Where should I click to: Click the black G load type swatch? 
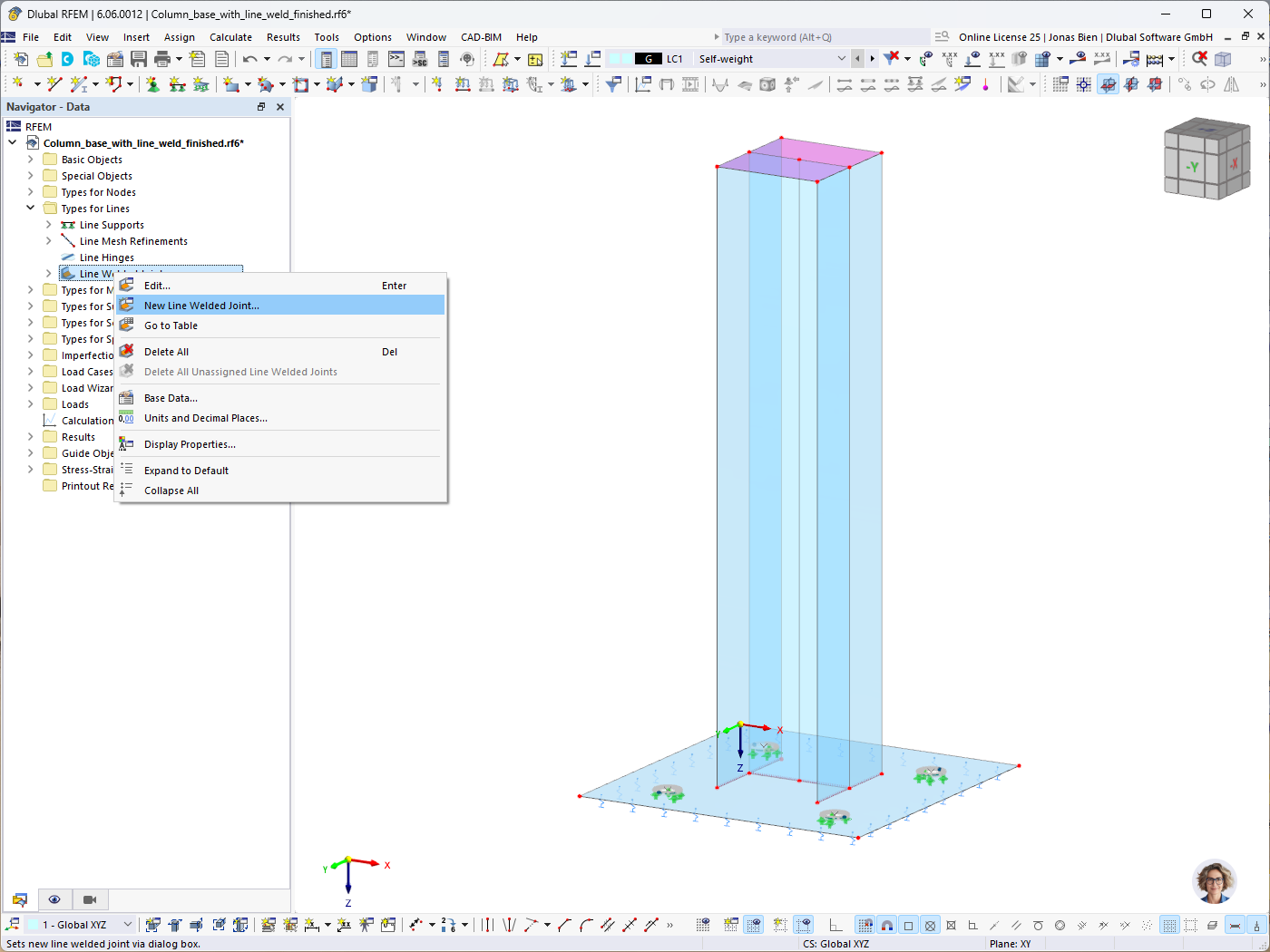[648, 59]
